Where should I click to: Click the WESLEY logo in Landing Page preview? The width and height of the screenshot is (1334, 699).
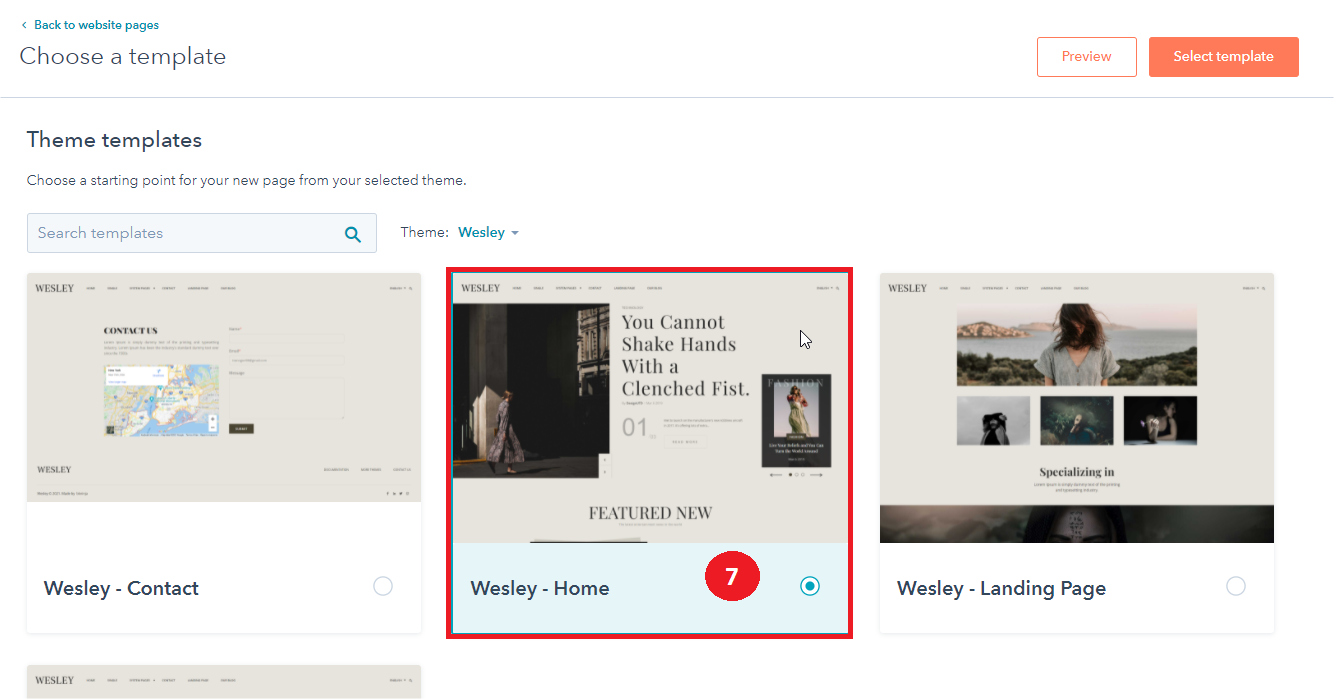click(907, 288)
